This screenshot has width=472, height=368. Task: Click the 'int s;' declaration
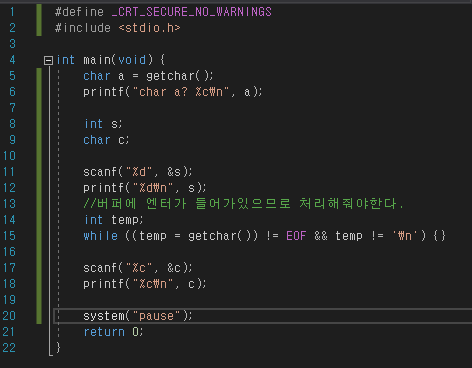[103, 124]
